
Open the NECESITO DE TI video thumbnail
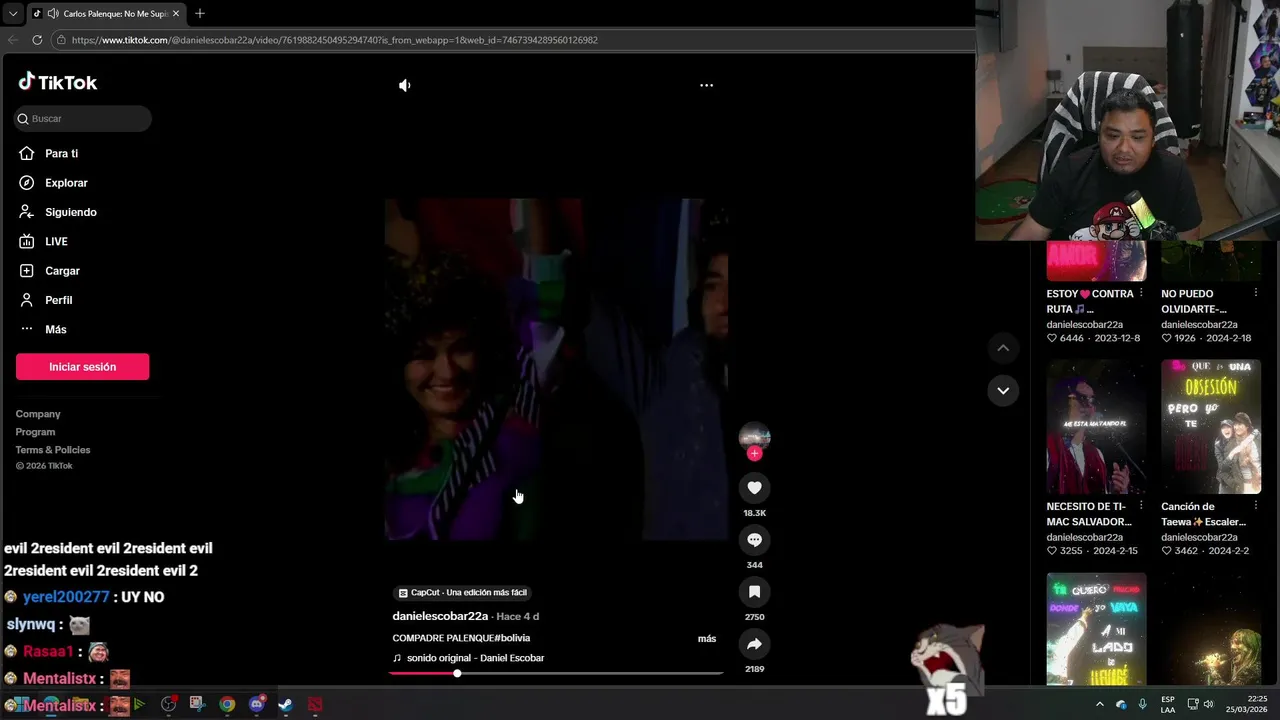1096,427
